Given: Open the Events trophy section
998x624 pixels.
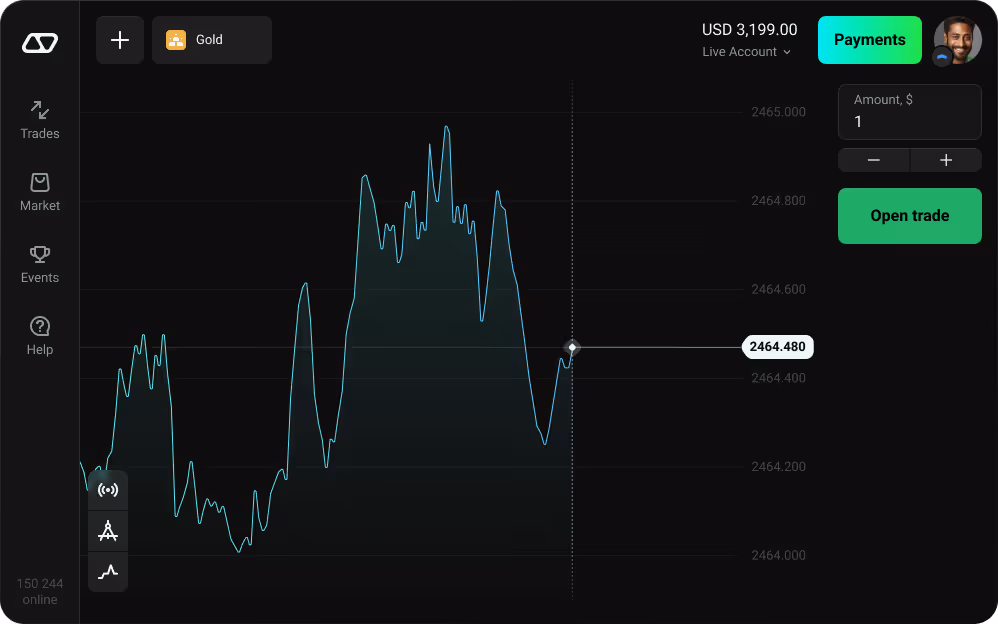Looking at the screenshot, I should tap(40, 263).
